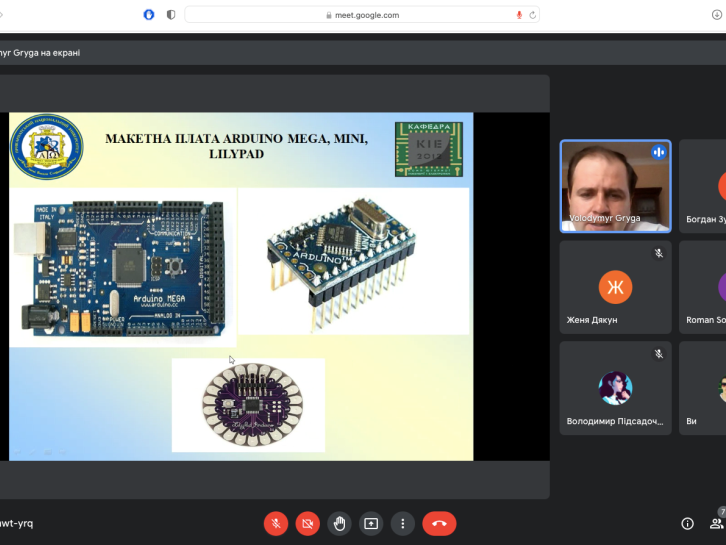726x545 pixels.
Task: Click the audio indicator on Volodymyr's tile
Action: coord(658,152)
